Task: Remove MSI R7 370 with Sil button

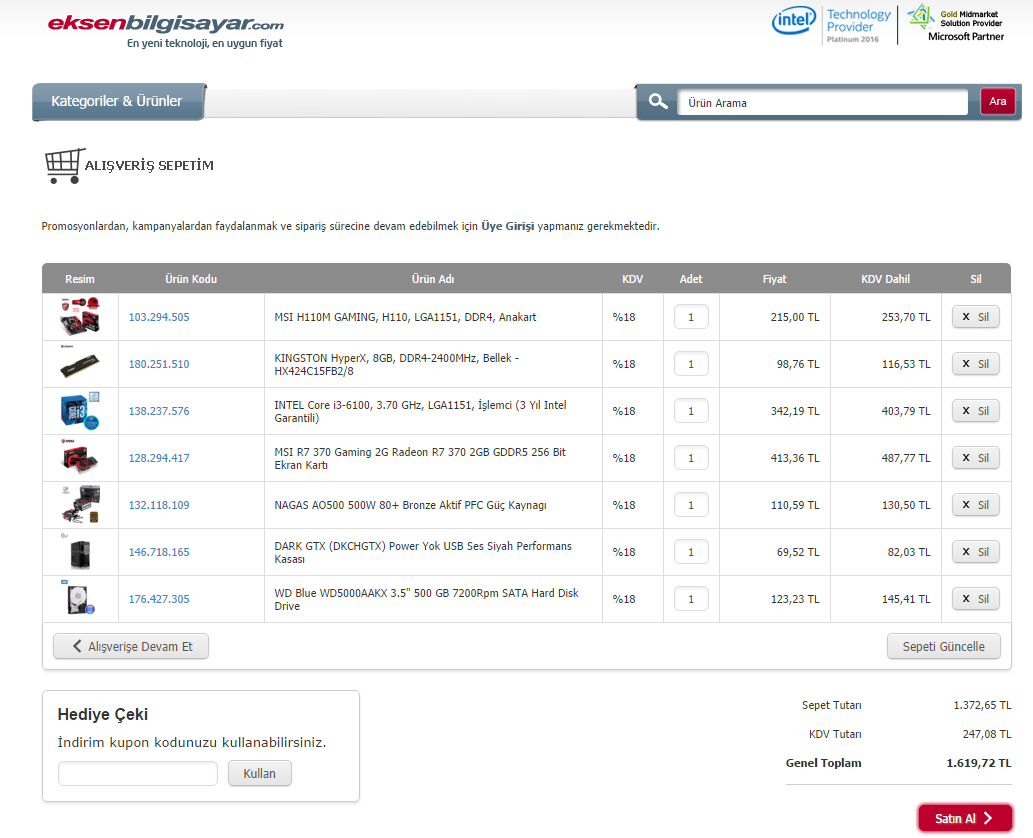Action: (976, 458)
